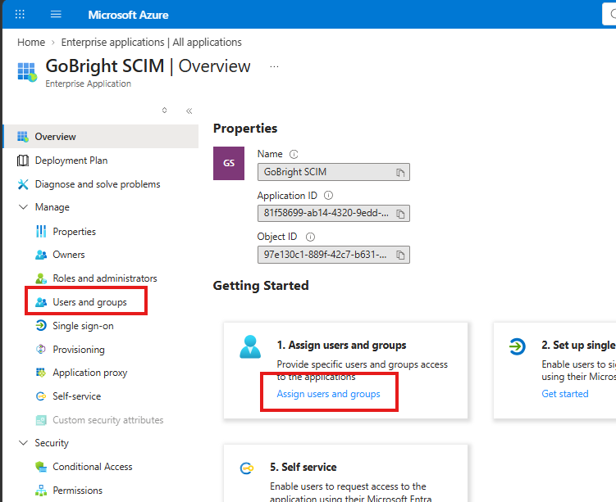
Task: Click the Diagnose wrench icon
Action: (23, 184)
